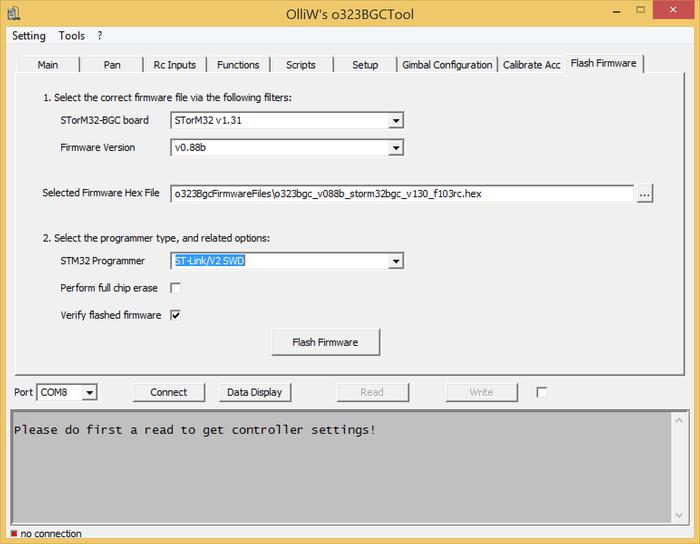
Task: Enable Perform full chip erase checkbox
Action: [175, 288]
